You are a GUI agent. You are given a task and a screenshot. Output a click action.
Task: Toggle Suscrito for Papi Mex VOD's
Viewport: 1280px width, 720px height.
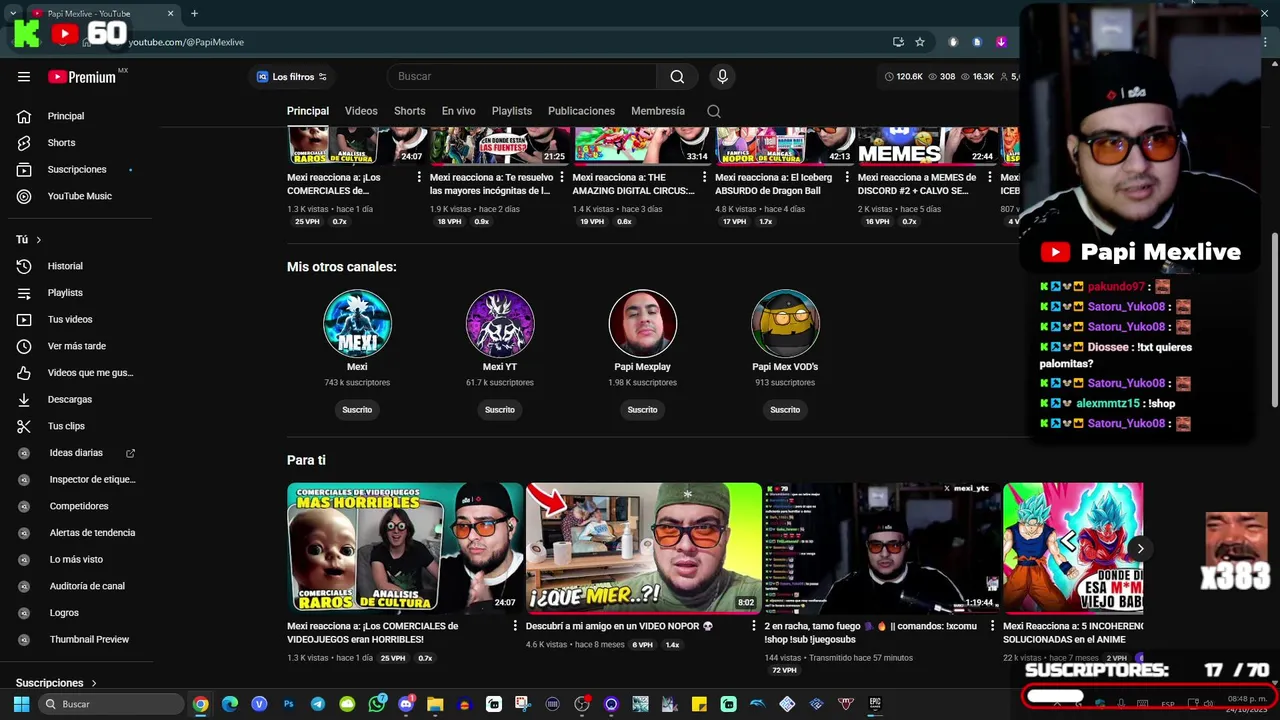click(x=785, y=410)
